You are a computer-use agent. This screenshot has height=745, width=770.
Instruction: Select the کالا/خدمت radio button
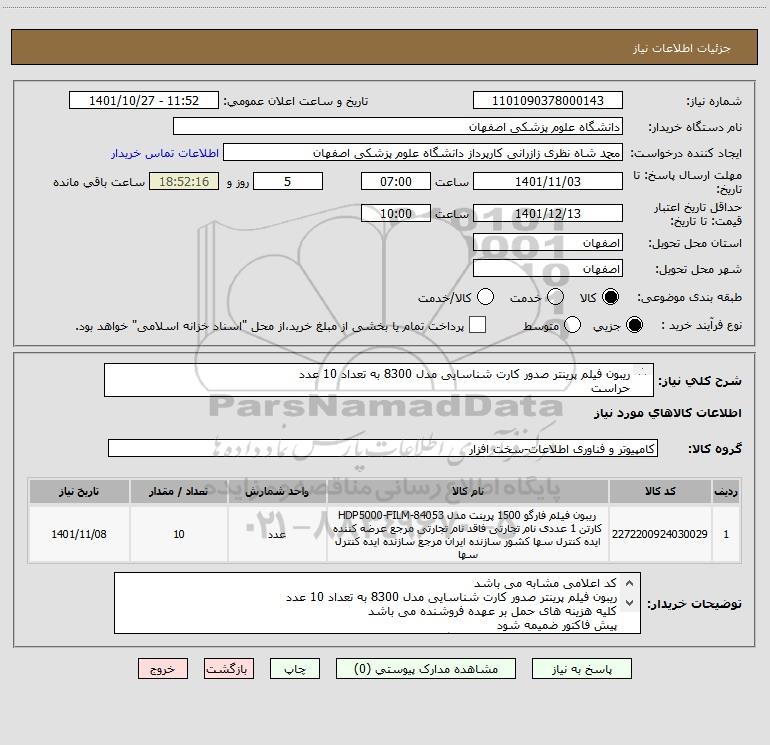(x=486, y=297)
